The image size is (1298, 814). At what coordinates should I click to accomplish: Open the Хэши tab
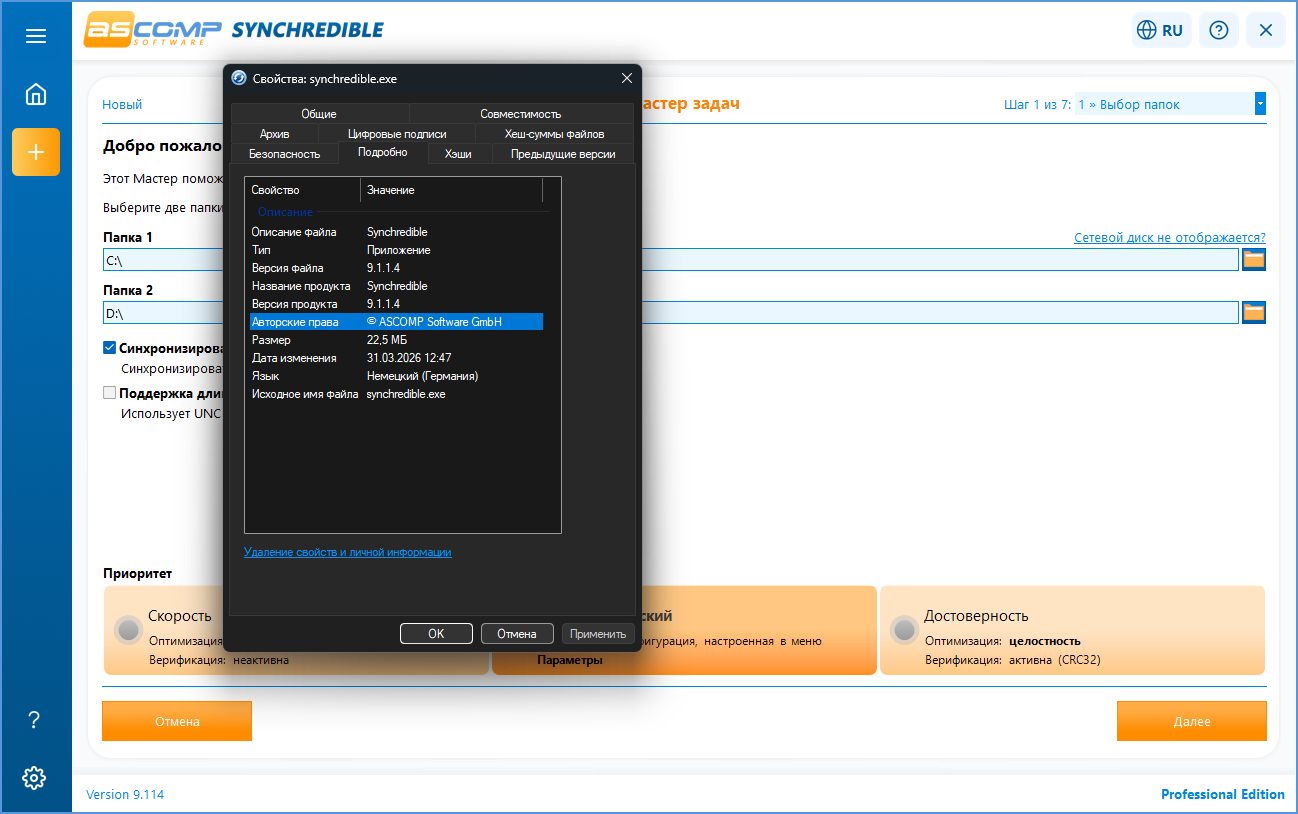pos(459,154)
